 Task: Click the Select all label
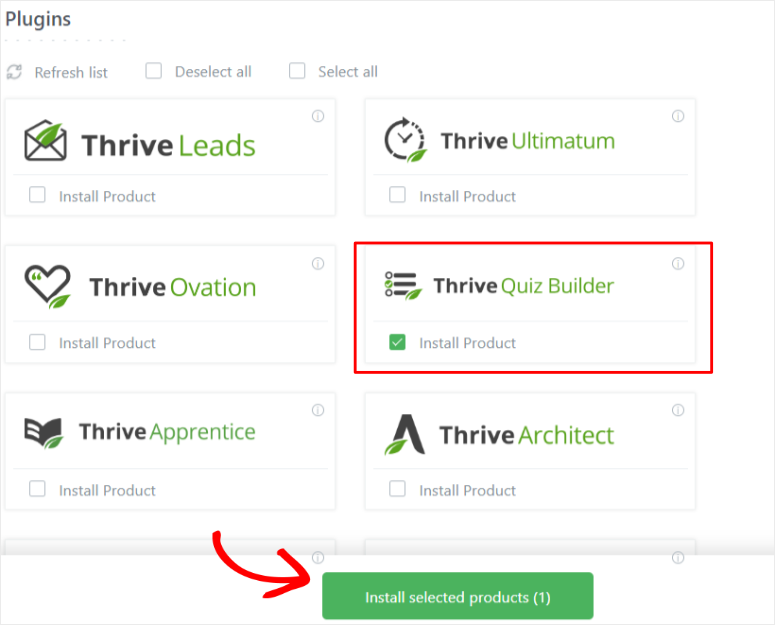[x=348, y=72]
